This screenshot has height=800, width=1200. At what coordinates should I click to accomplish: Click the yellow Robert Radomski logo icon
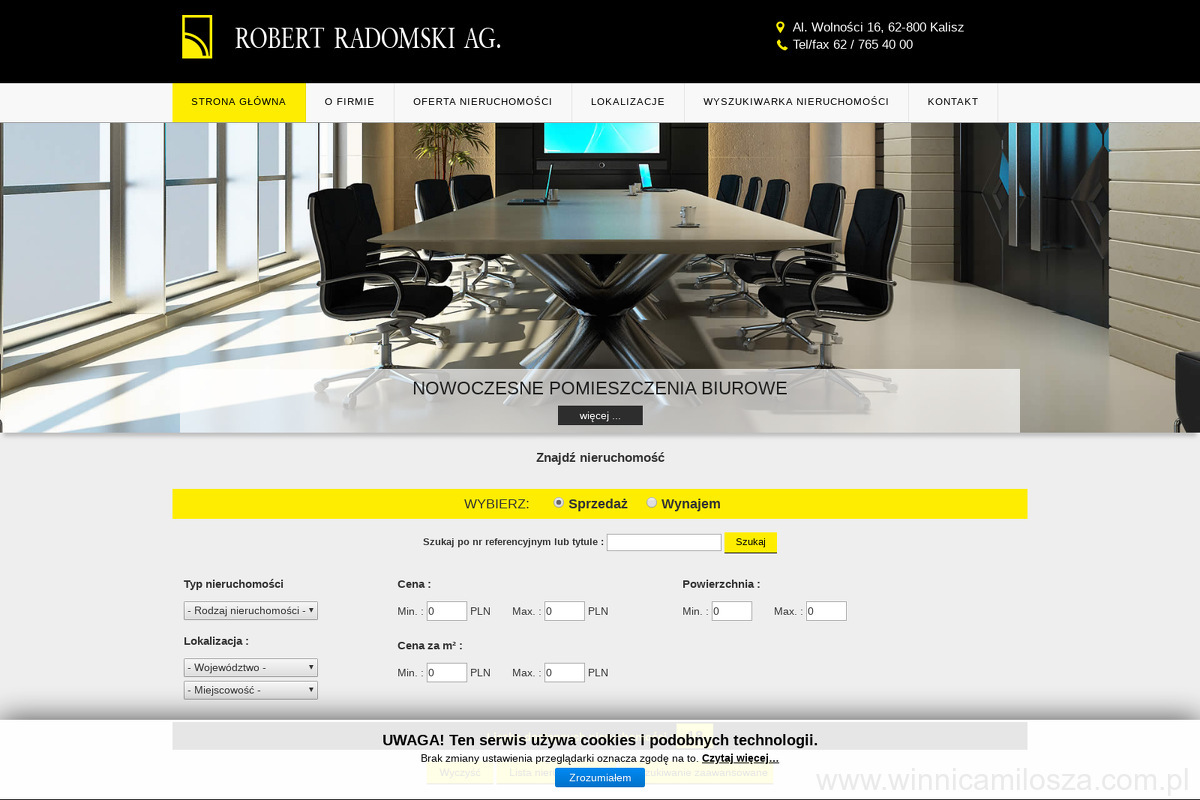click(x=197, y=37)
